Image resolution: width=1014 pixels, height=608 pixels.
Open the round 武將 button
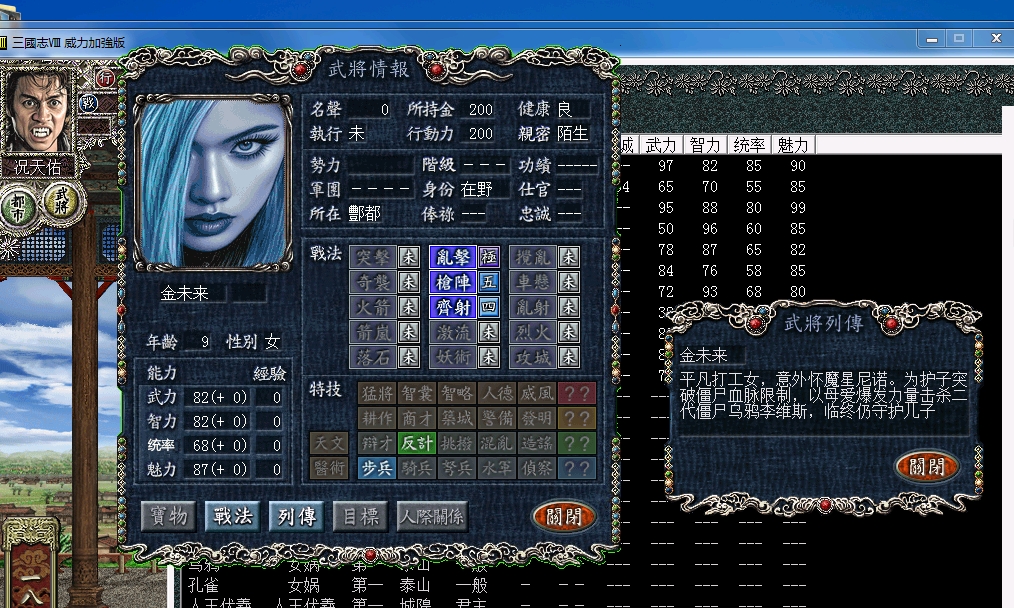[x=61, y=200]
